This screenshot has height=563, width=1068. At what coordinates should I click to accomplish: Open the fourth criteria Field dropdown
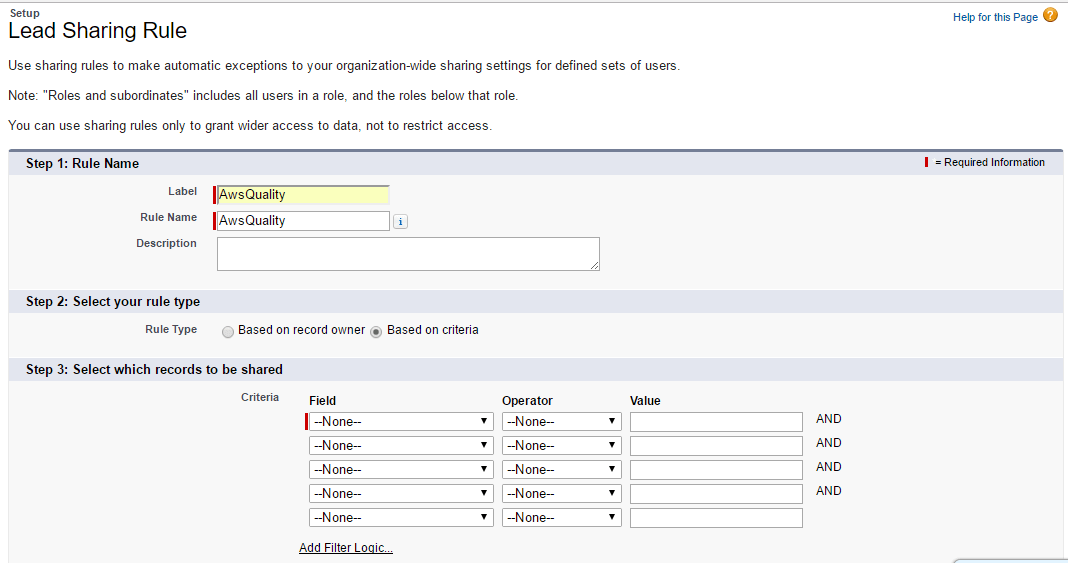tap(401, 494)
